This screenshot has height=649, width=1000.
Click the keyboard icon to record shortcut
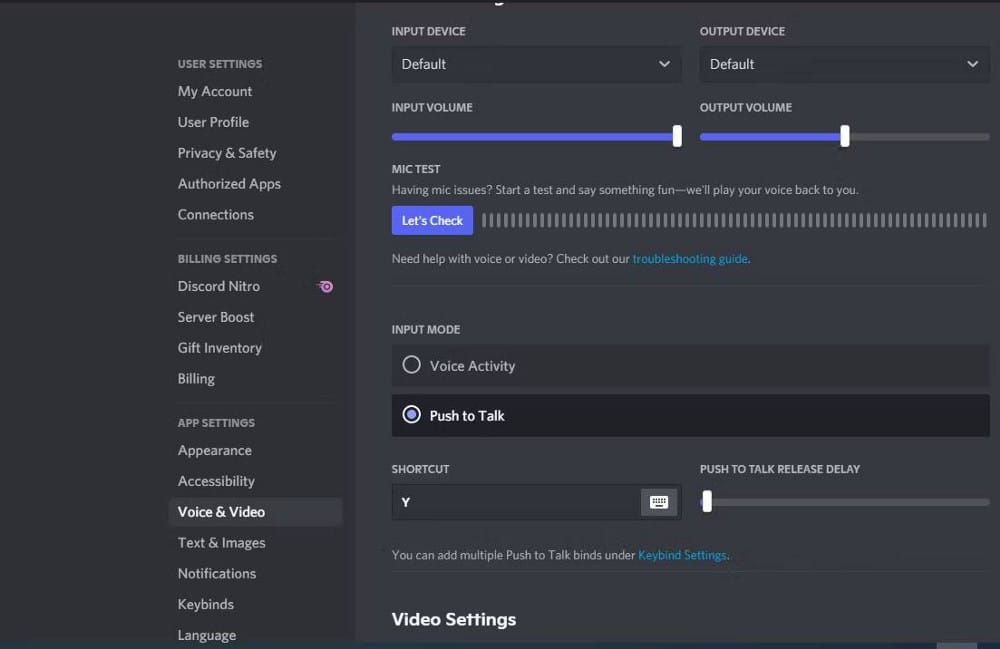click(659, 501)
